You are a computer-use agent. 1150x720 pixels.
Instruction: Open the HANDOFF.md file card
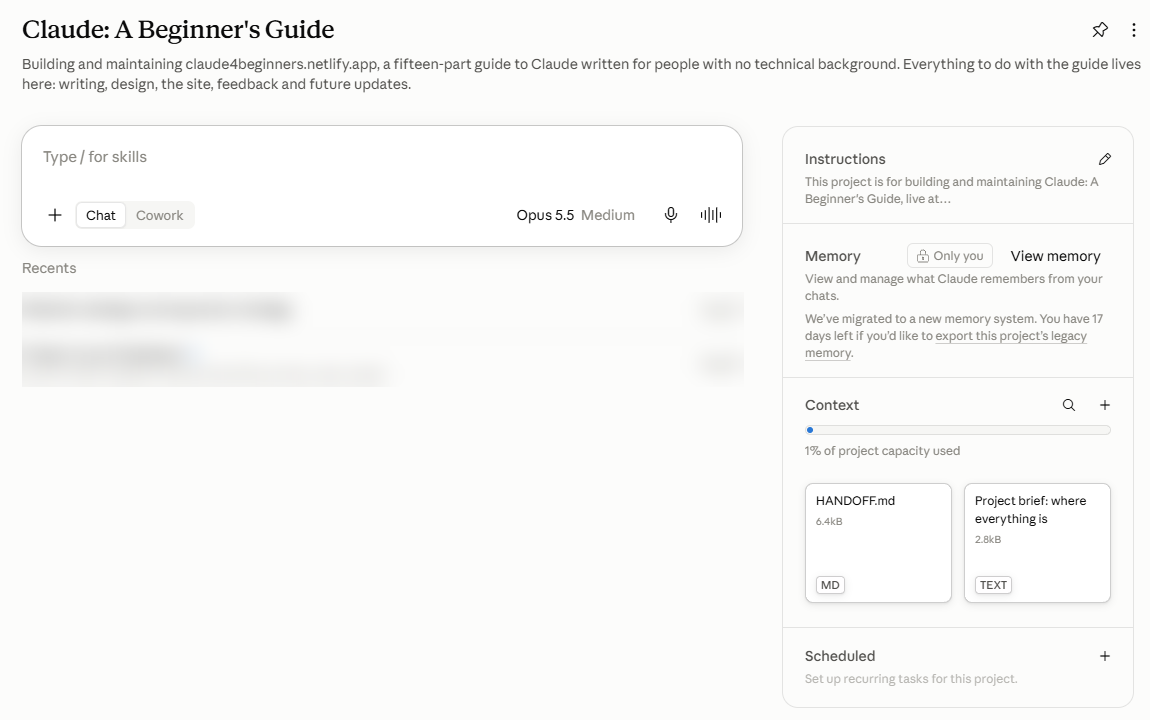click(878, 543)
